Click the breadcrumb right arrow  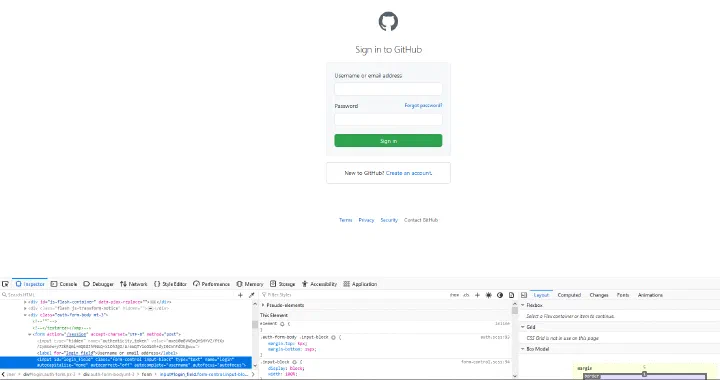pos(252,374)
